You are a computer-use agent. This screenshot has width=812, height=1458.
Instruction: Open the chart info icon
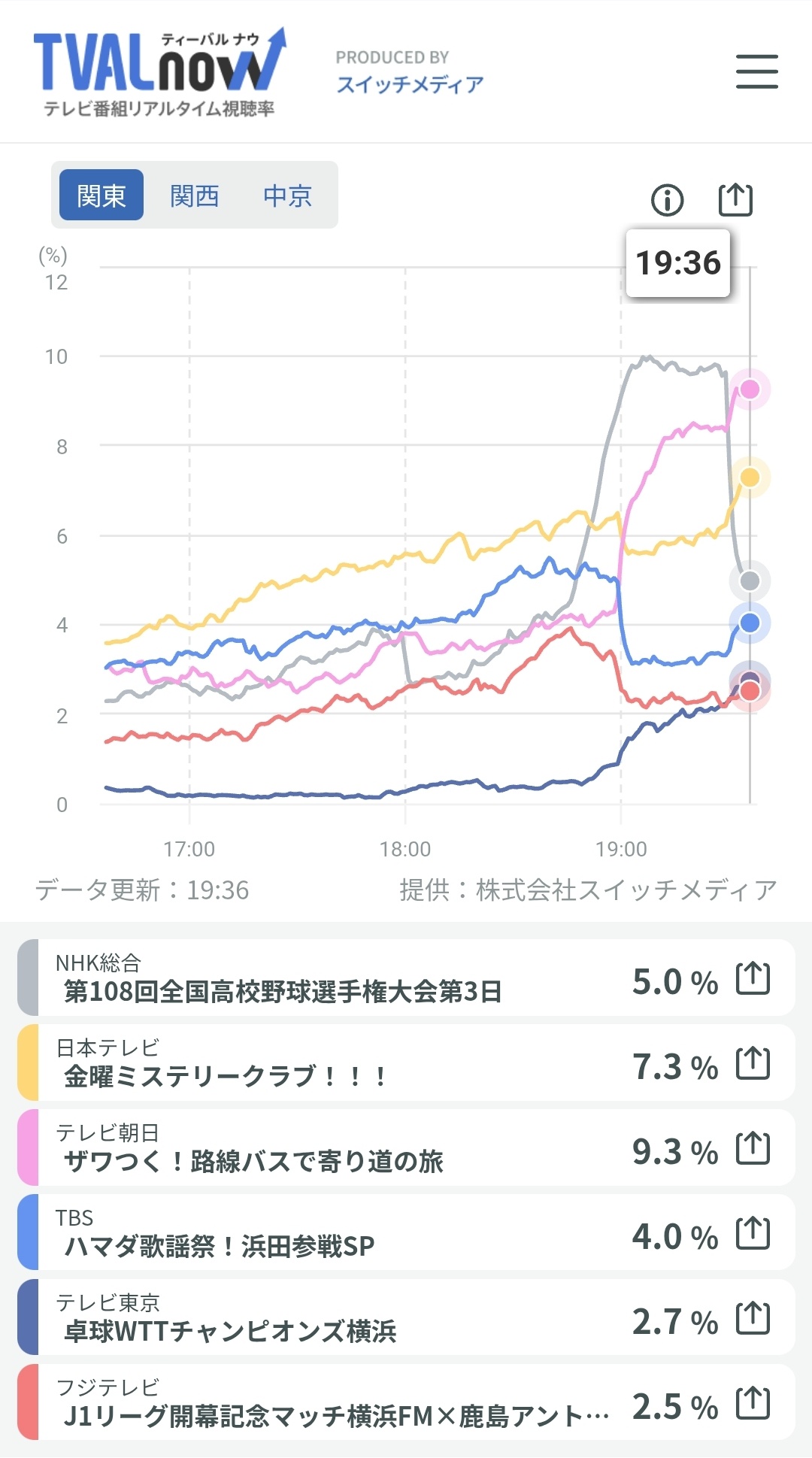[667, 200]
